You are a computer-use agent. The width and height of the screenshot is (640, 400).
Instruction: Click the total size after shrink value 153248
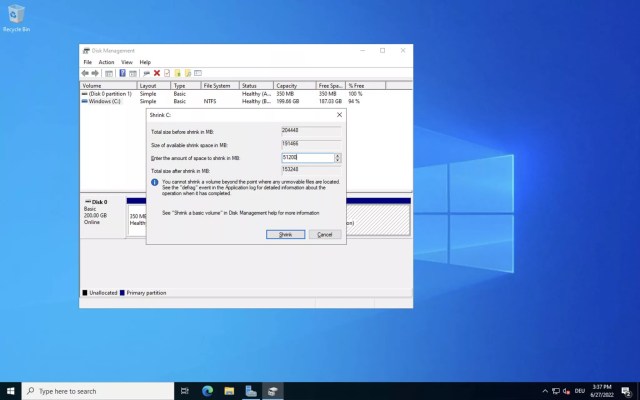click(x=311, y=170)
